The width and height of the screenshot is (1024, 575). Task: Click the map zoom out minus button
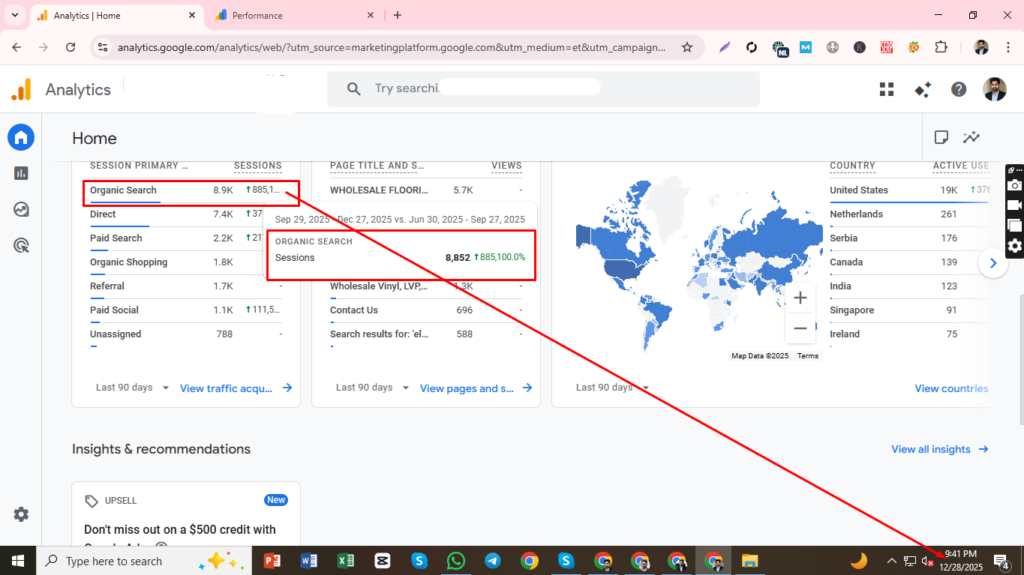800,327
